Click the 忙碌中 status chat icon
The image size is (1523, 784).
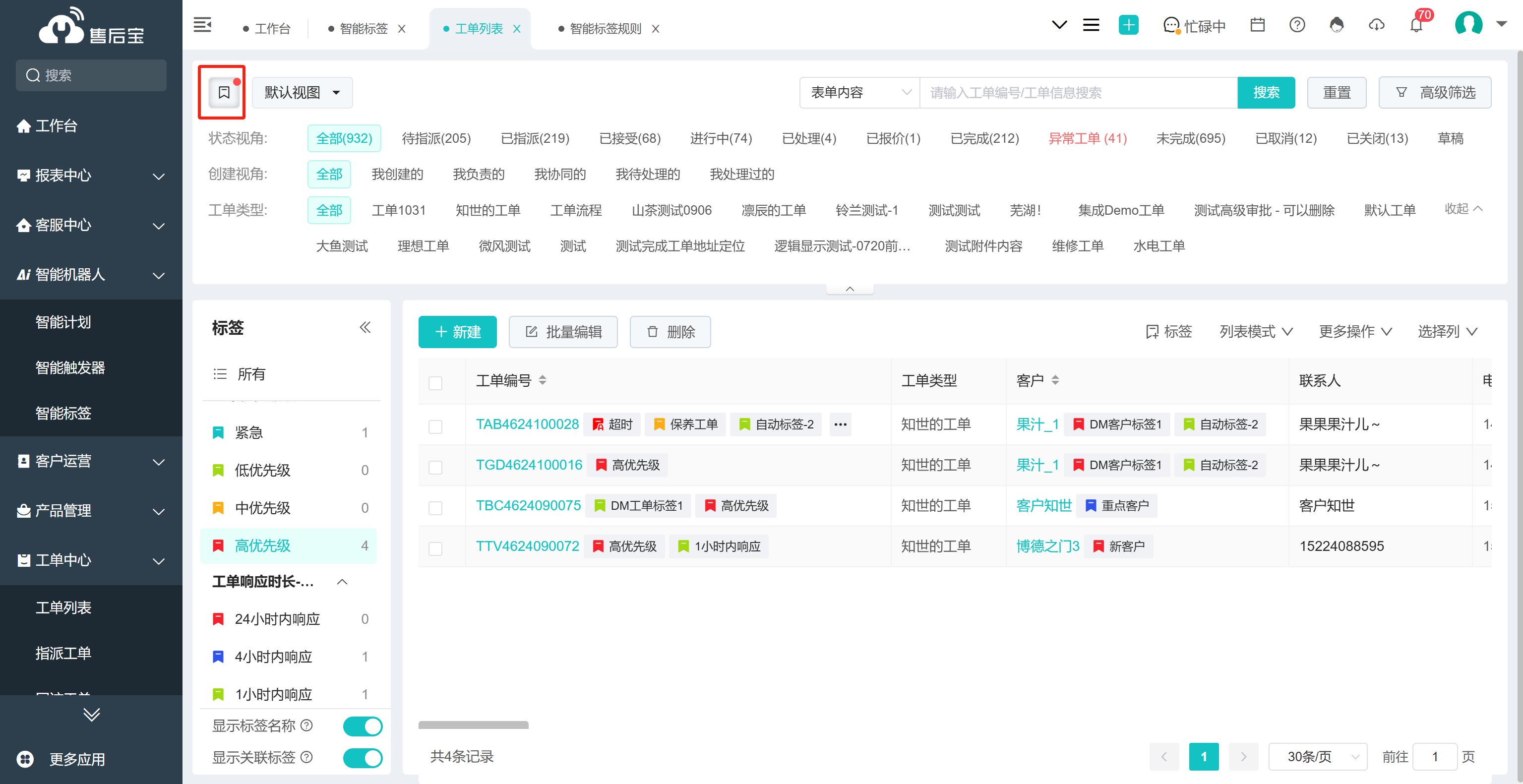(x=1171, y=25)
